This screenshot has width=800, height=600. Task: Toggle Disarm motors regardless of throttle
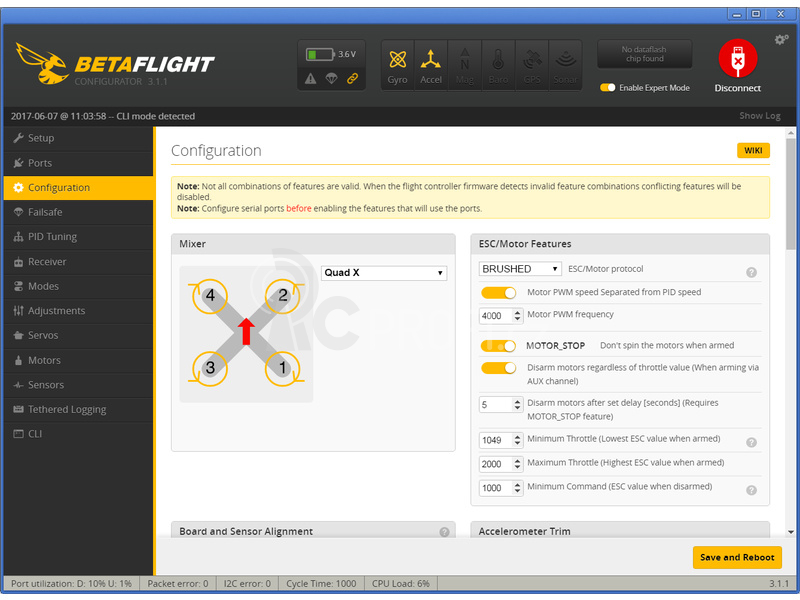[498, 368]
